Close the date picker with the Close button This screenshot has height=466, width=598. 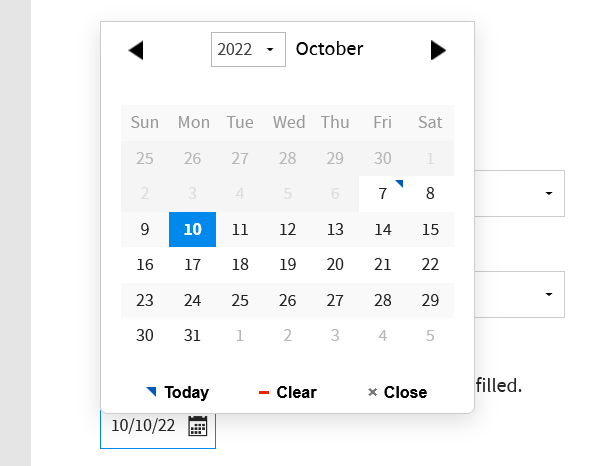[x=397, y=392]
